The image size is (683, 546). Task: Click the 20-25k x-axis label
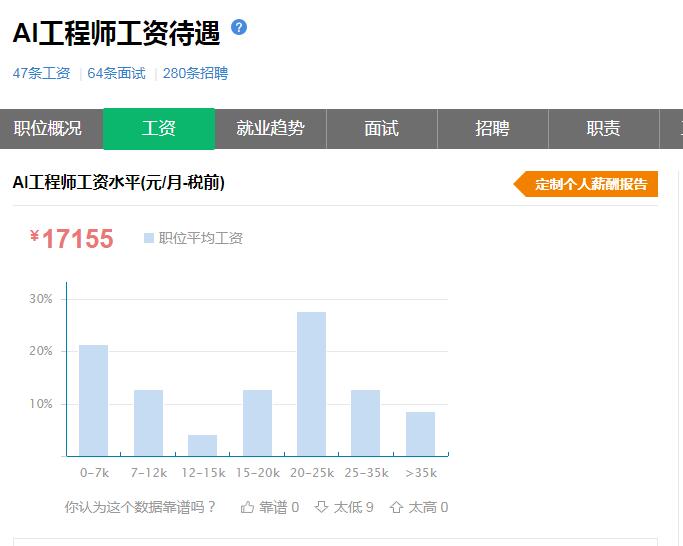coord(312,473)
